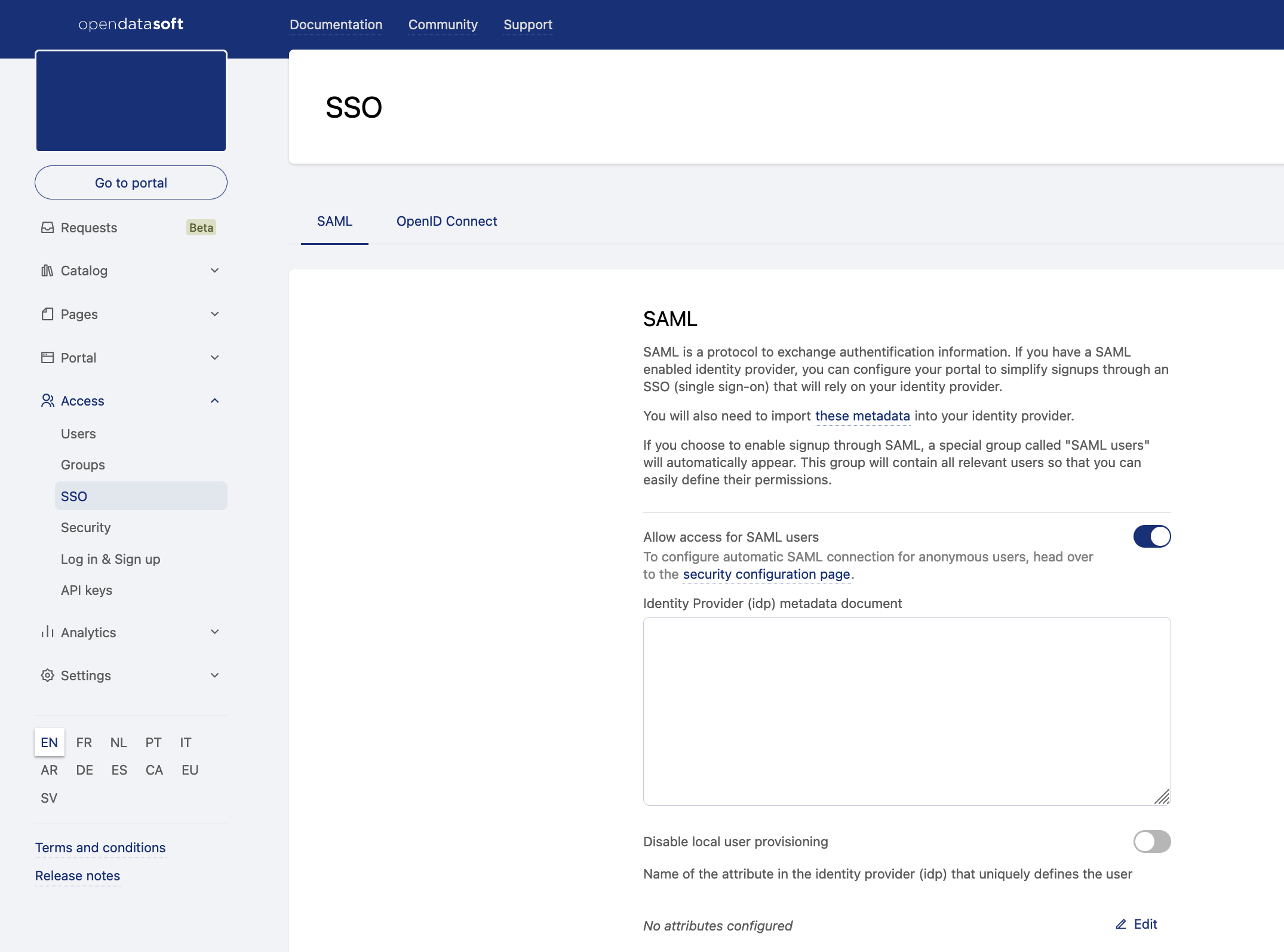Open Security in the Access submenu
This screenshot has height=952, width=1284.
[86, 527]
